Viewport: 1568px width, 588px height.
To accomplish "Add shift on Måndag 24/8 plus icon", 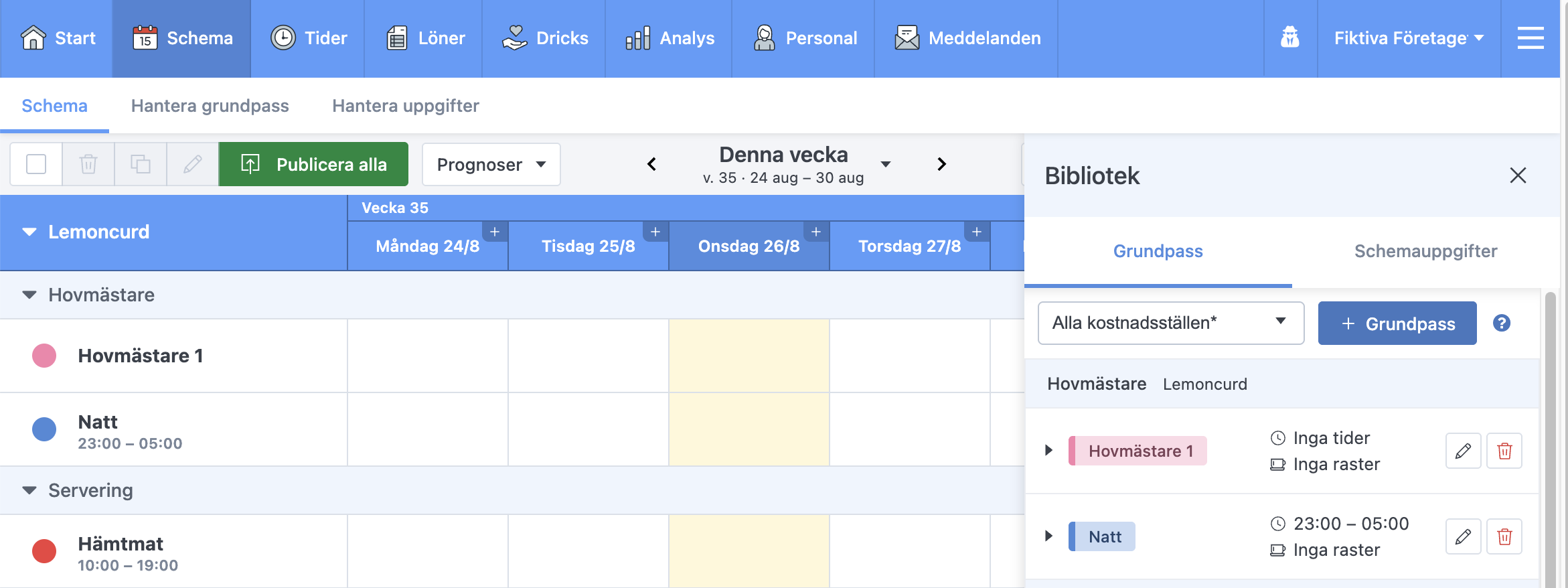I will click(495, 232).
